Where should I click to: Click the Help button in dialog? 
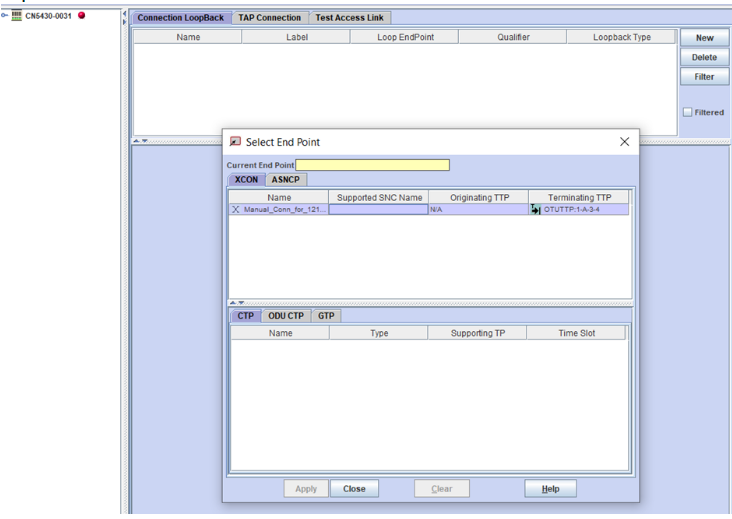tap(550, 489)
